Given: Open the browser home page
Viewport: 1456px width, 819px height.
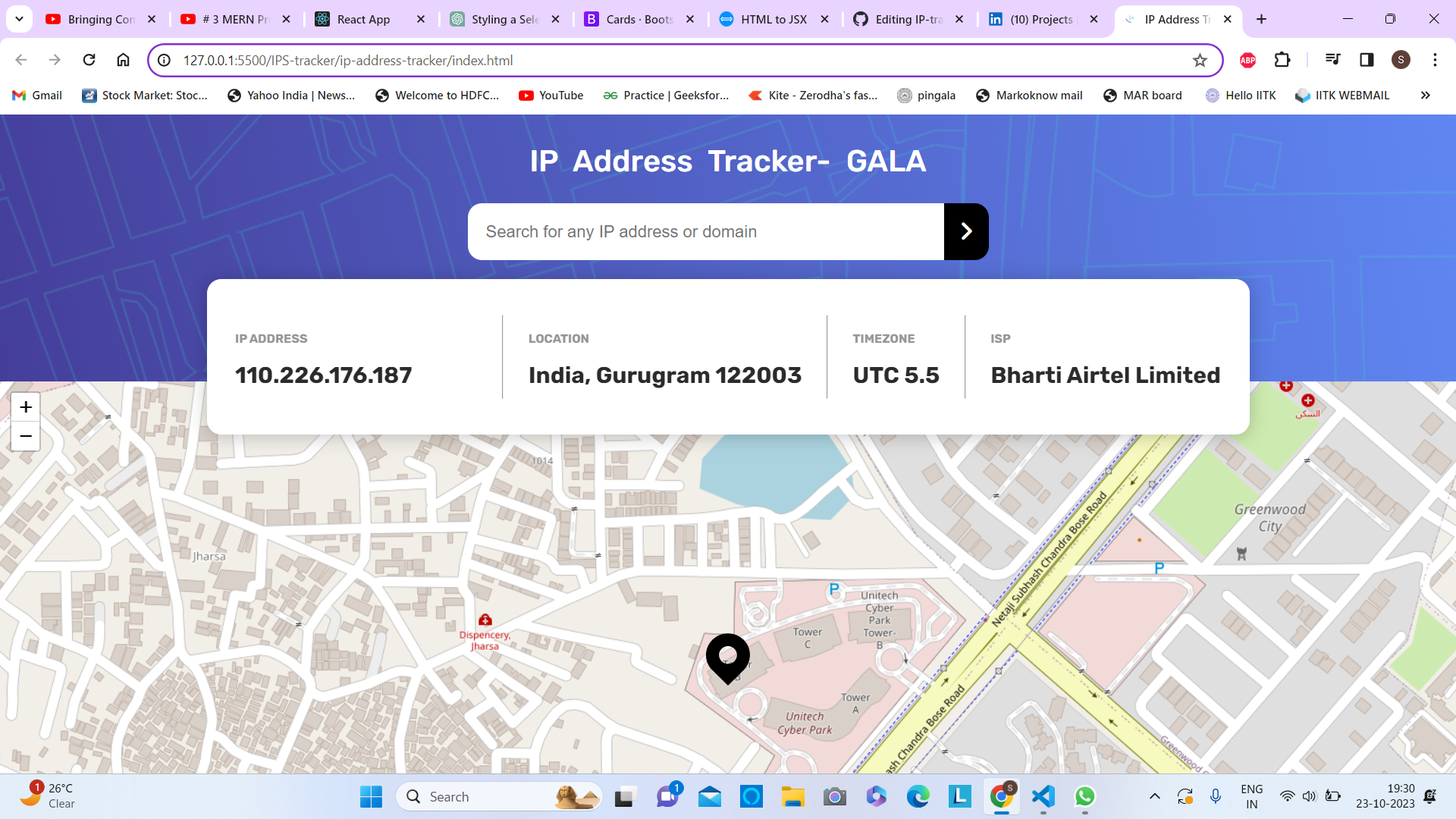Looking at the screenshot, I should pos(123,60).
